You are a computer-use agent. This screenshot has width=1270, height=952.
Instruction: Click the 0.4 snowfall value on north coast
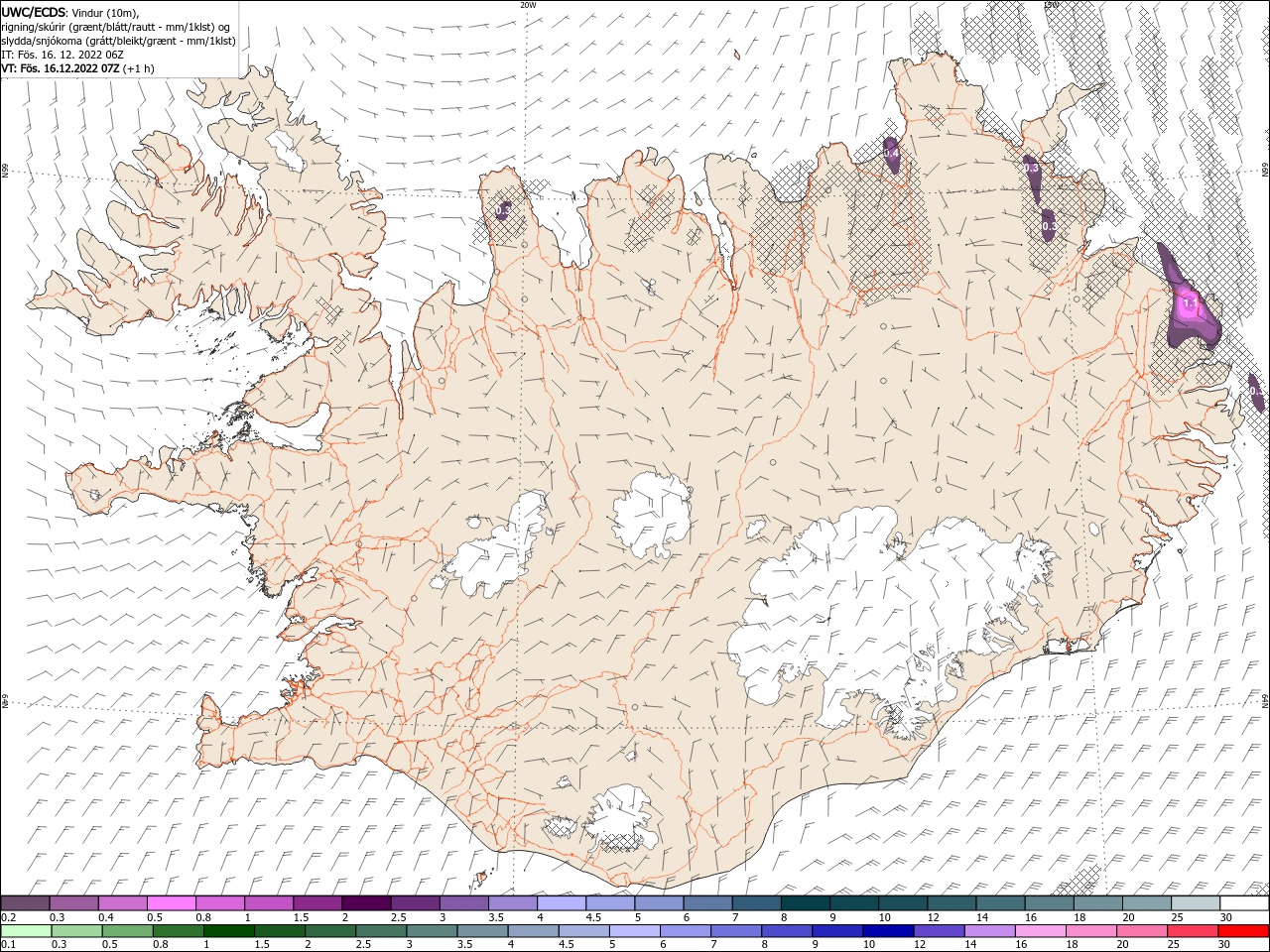[x=891, y=154]
